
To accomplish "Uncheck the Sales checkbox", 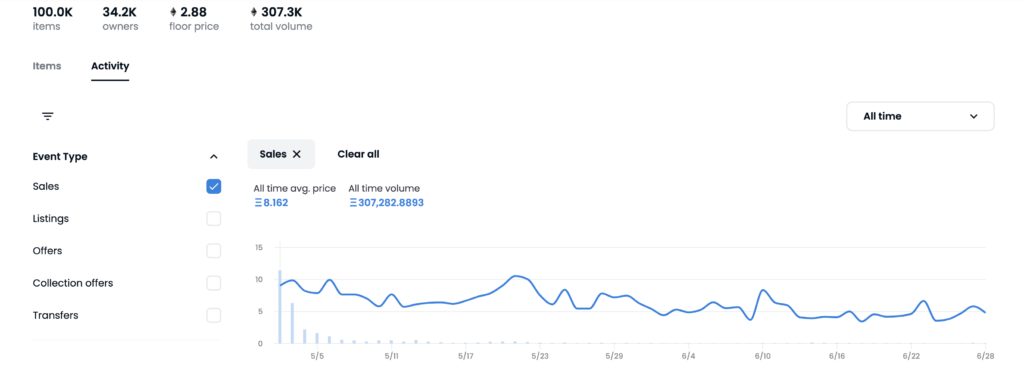I will tap(214, 186).
